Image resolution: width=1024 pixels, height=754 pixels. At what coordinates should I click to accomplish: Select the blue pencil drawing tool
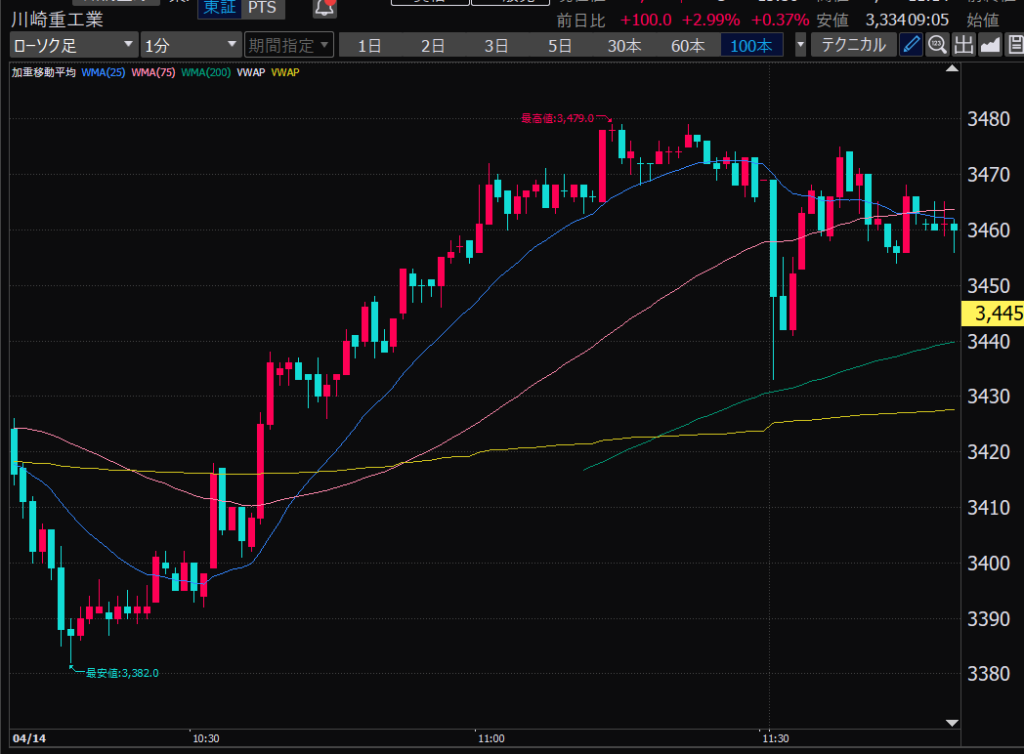(x=911, y=45)
